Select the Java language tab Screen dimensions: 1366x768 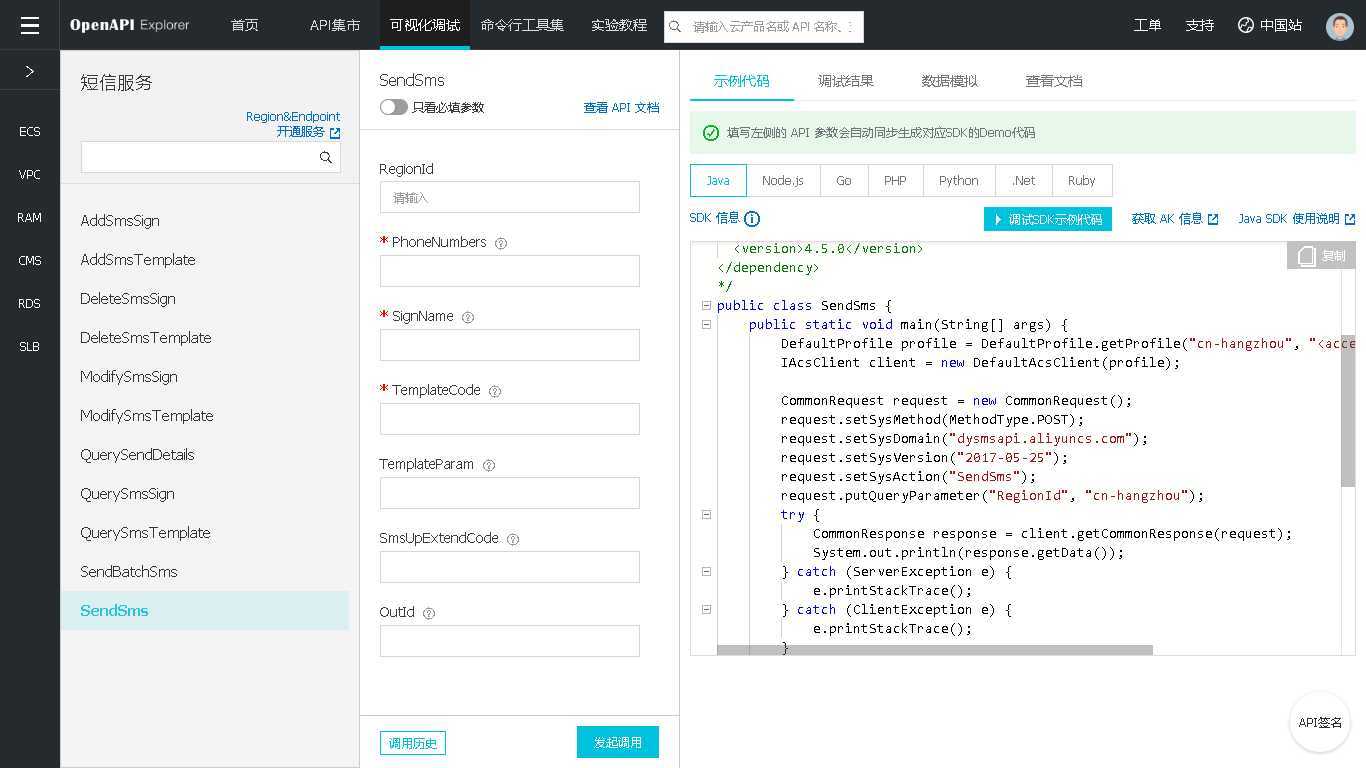point(718,181)
